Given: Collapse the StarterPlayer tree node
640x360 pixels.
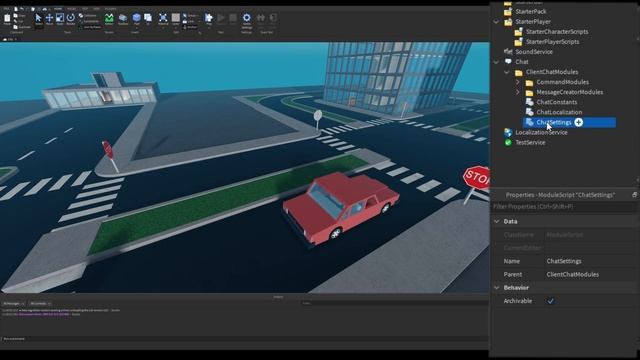Looking at the screenshot, I should point(496,22).
